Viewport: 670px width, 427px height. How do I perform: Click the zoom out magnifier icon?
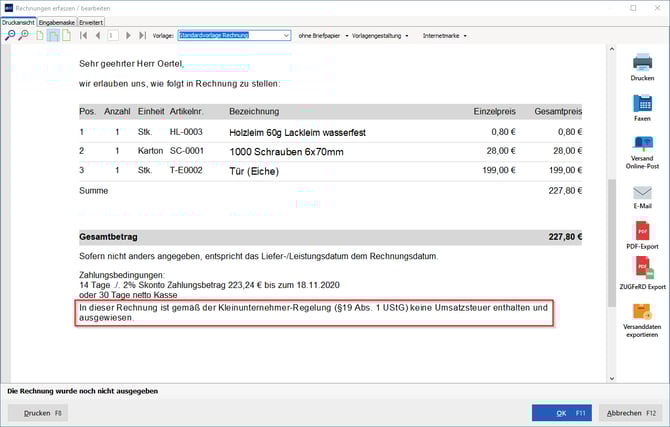tap(9, 35)
